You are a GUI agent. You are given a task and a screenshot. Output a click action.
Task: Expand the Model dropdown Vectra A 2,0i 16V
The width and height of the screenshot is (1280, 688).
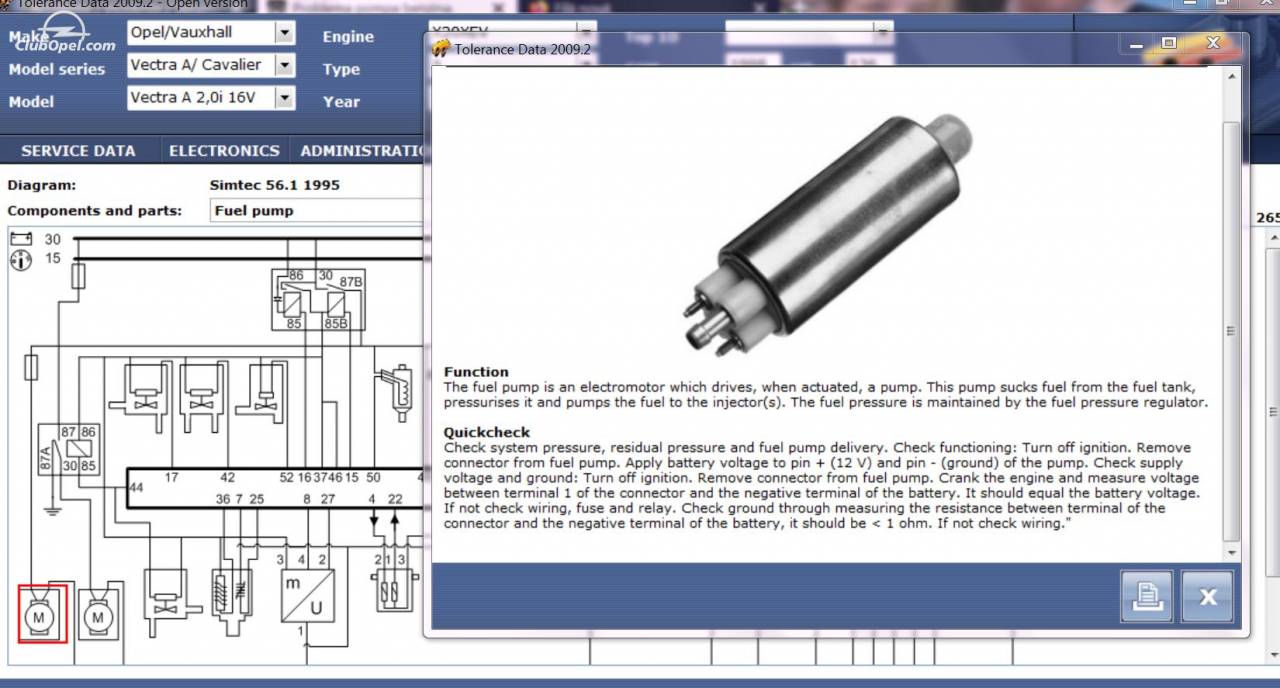point(284,97)
